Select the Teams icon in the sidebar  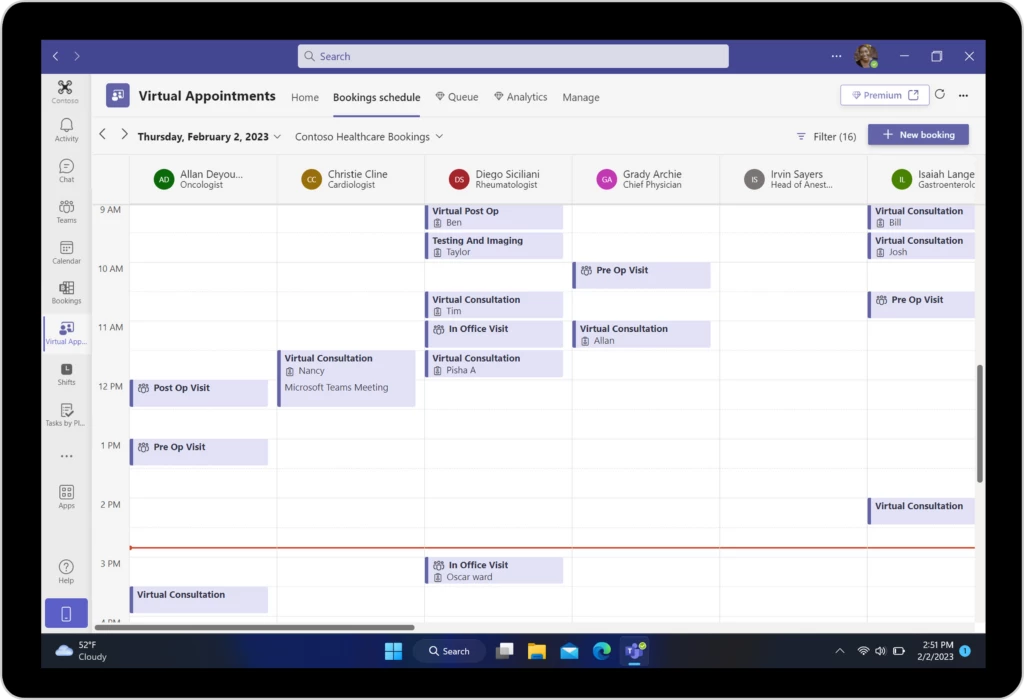(66, 213)
